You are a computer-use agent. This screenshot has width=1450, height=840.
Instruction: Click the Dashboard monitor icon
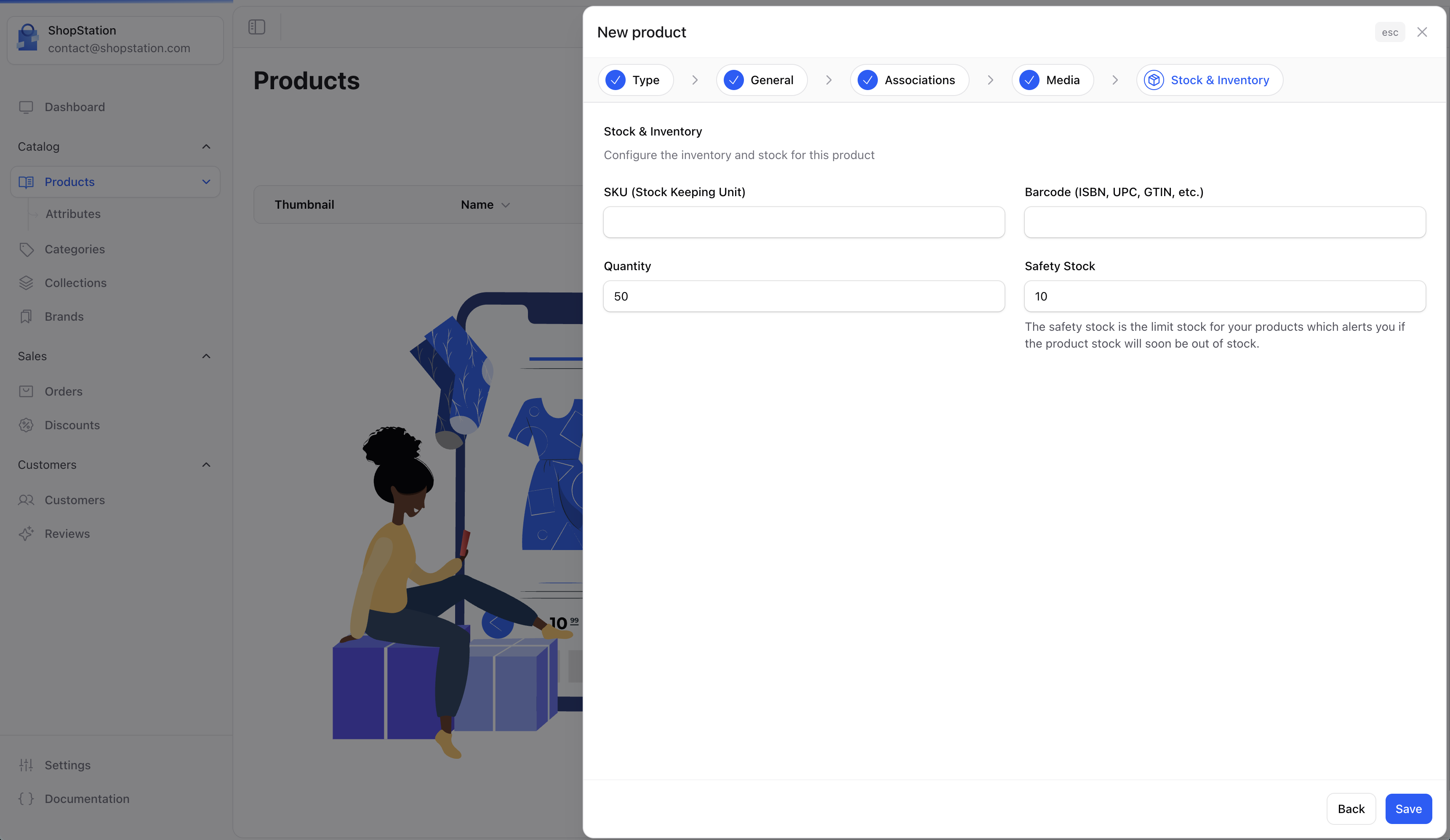pyautogui.click(x=26, y=107)
